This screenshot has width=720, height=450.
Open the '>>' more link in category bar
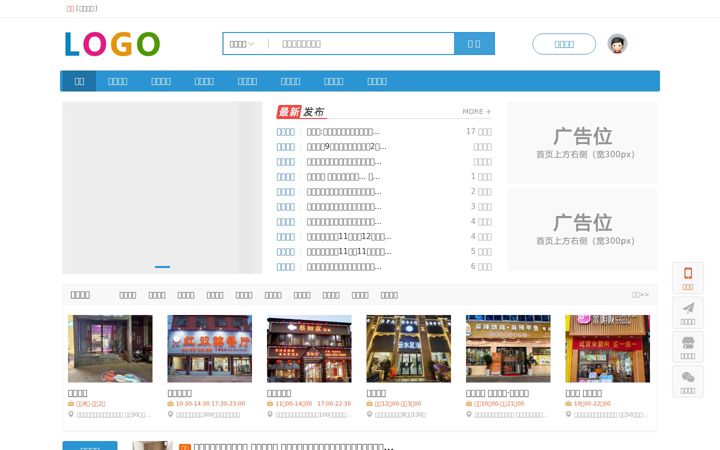(x=640, y=295)
